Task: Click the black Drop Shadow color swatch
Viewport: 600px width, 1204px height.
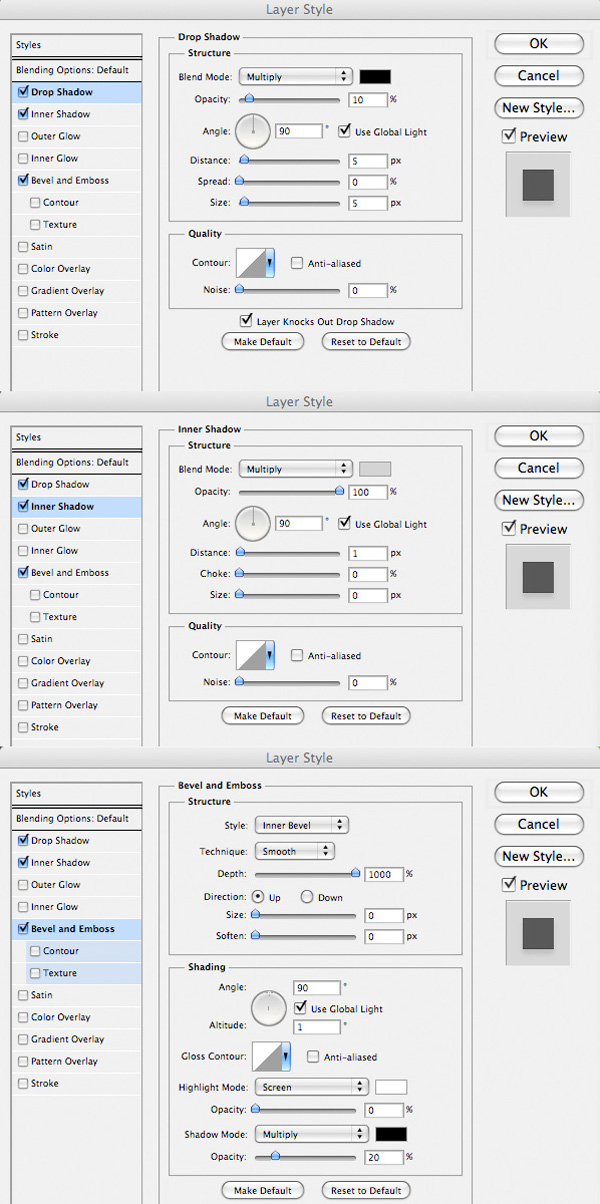Action: point(375,76)
